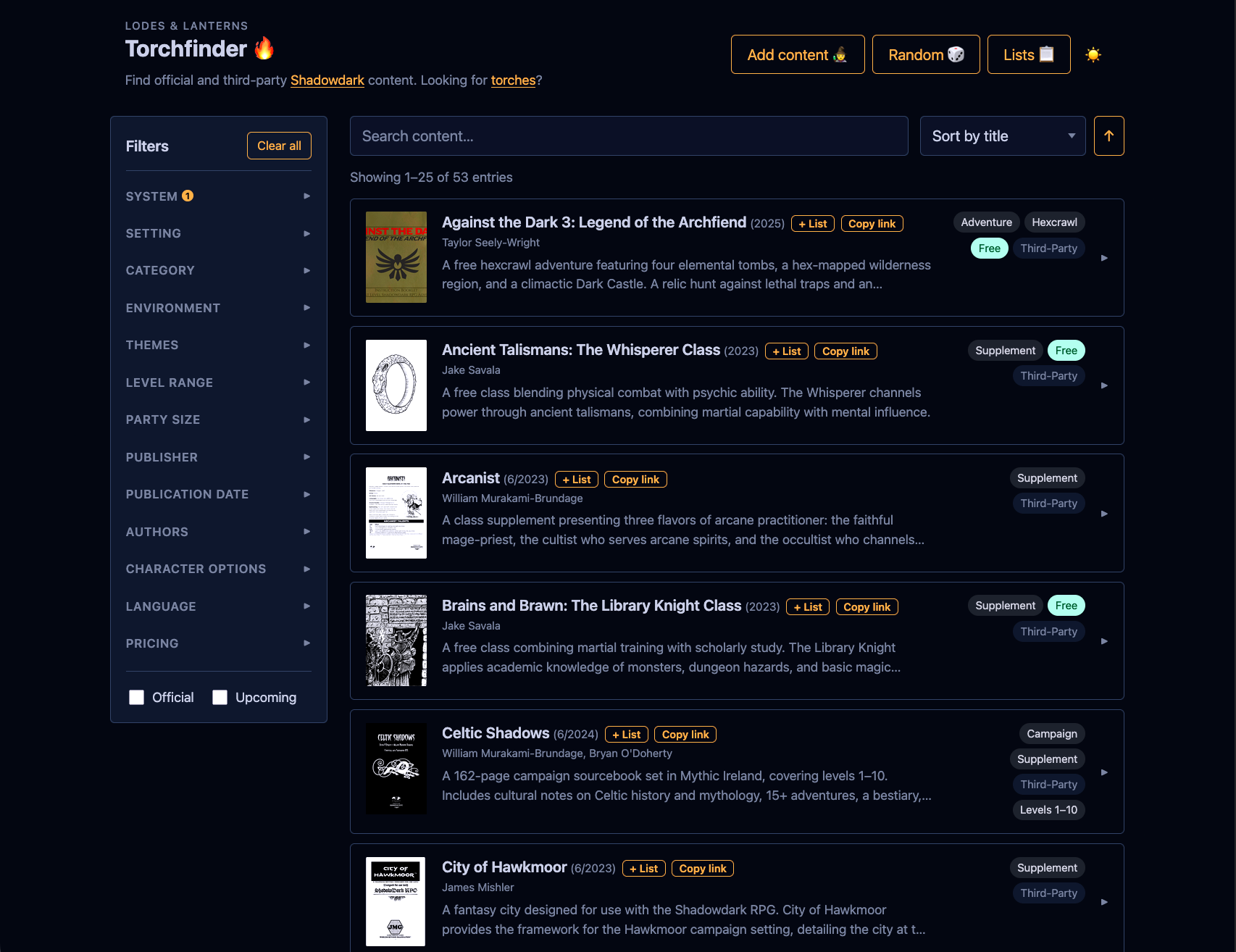Open the Ancient Talismans cover thumbnail

tap(396, 385)
